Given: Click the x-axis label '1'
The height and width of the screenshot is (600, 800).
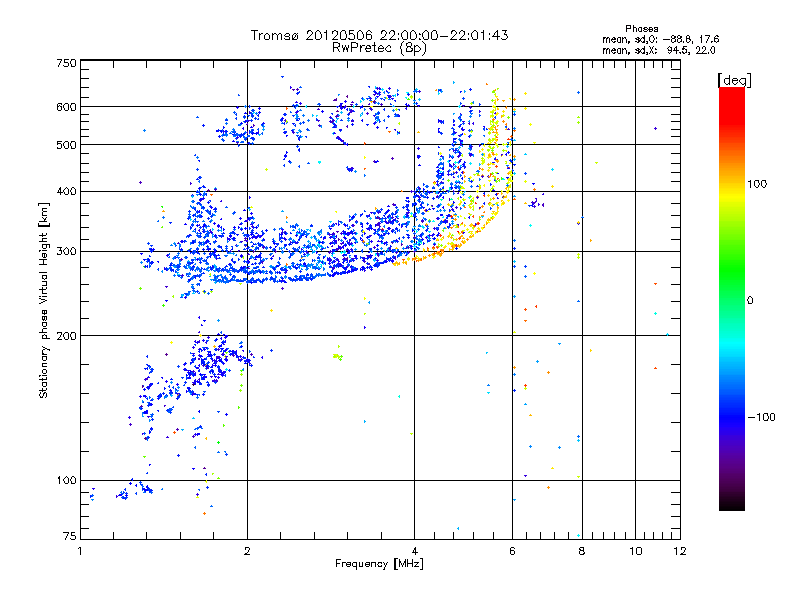Looking at the screenshot, I should point(80,551).
